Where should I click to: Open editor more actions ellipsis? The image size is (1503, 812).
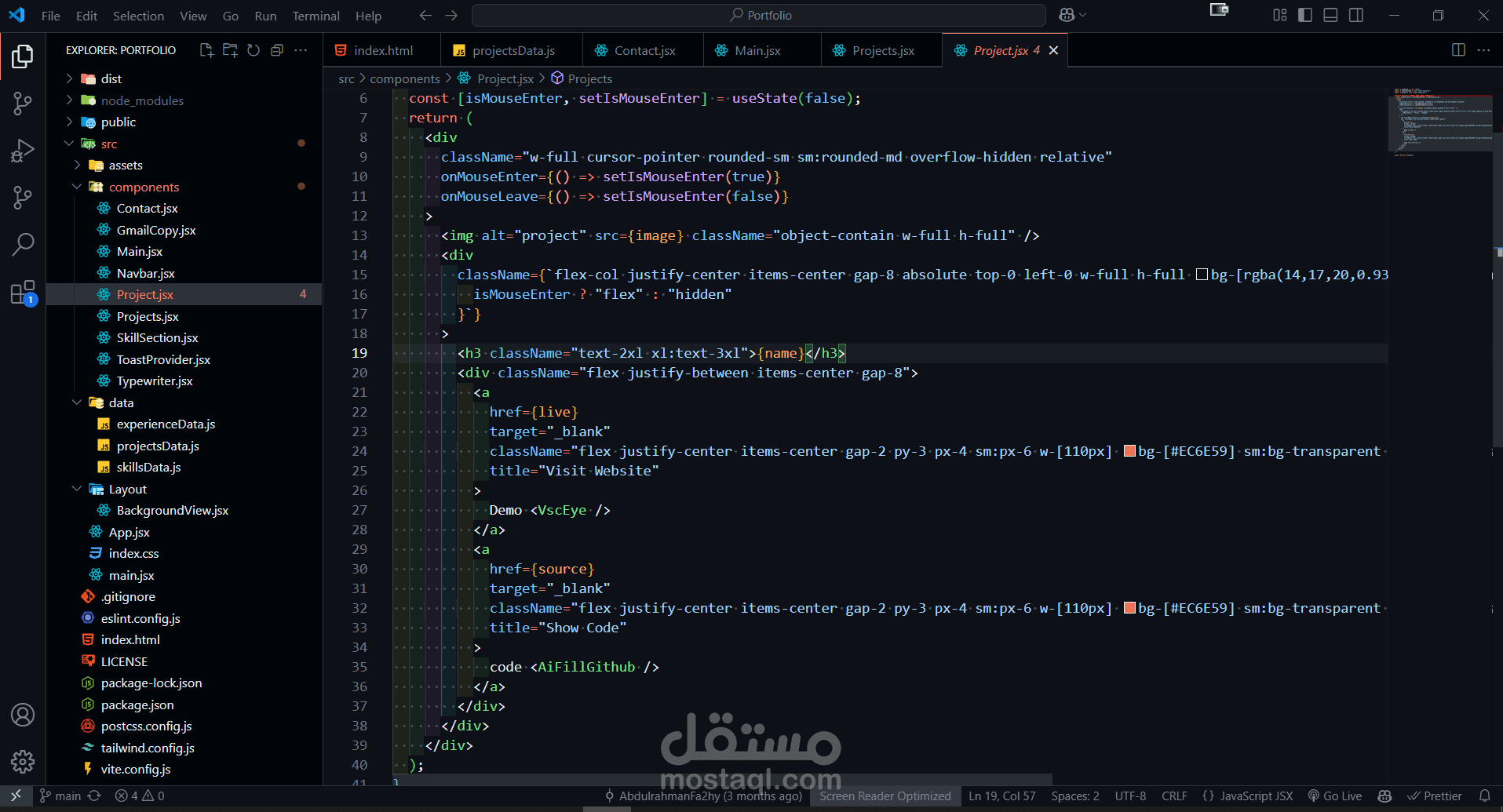point(1483,50)
